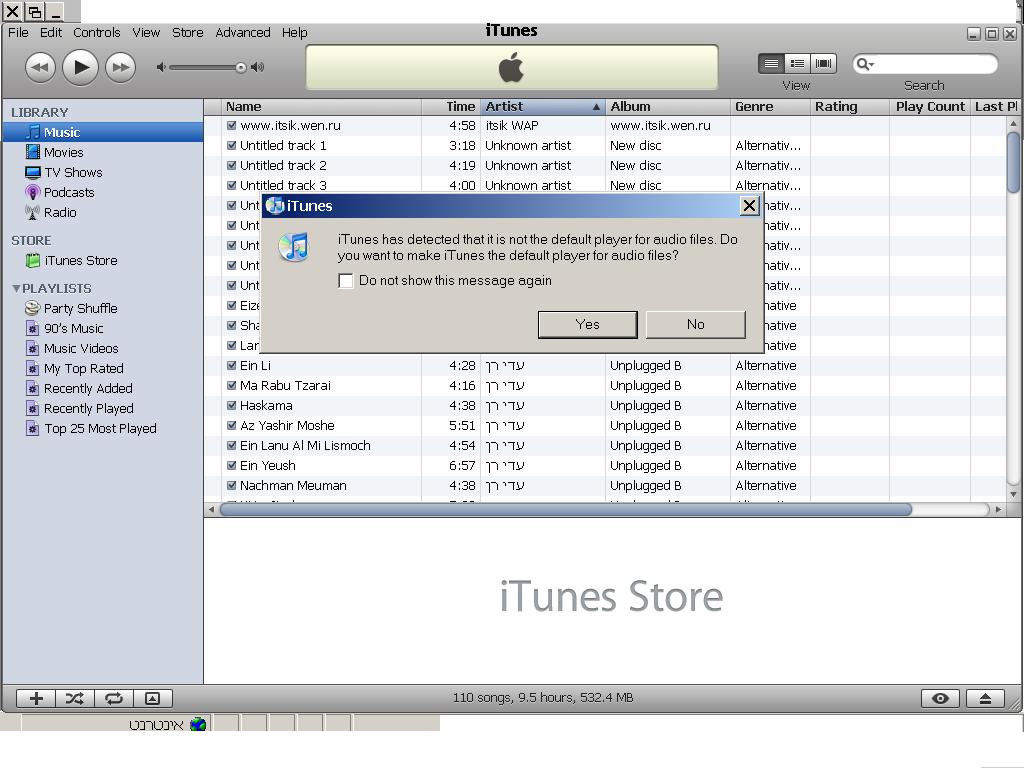Check Do not show this message again
The width and height of the screenshot is (1024, 768).
[x=345, y=281]
